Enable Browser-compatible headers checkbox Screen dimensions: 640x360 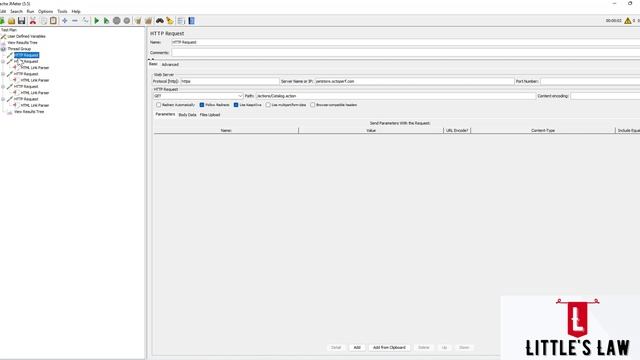[x=313, y=105]
